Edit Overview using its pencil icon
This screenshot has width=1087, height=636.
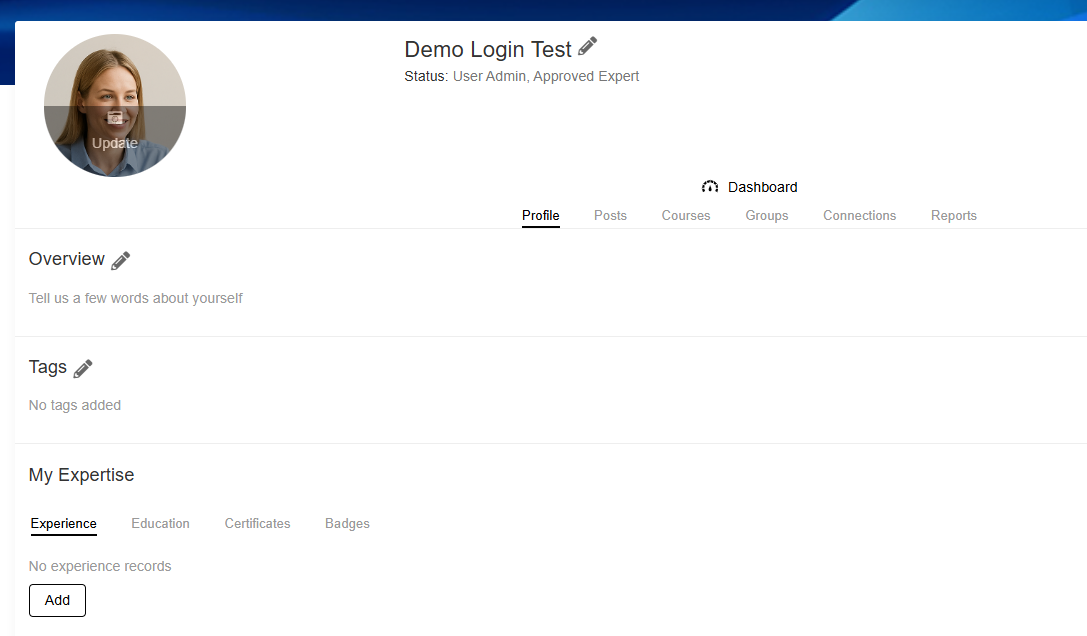(x=120, y=261)
